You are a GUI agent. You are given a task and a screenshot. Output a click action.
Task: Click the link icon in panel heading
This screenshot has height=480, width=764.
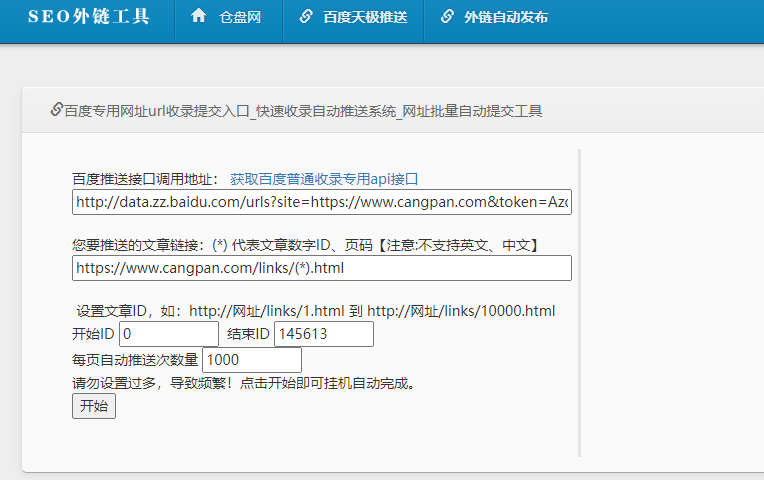pos(57,109)
